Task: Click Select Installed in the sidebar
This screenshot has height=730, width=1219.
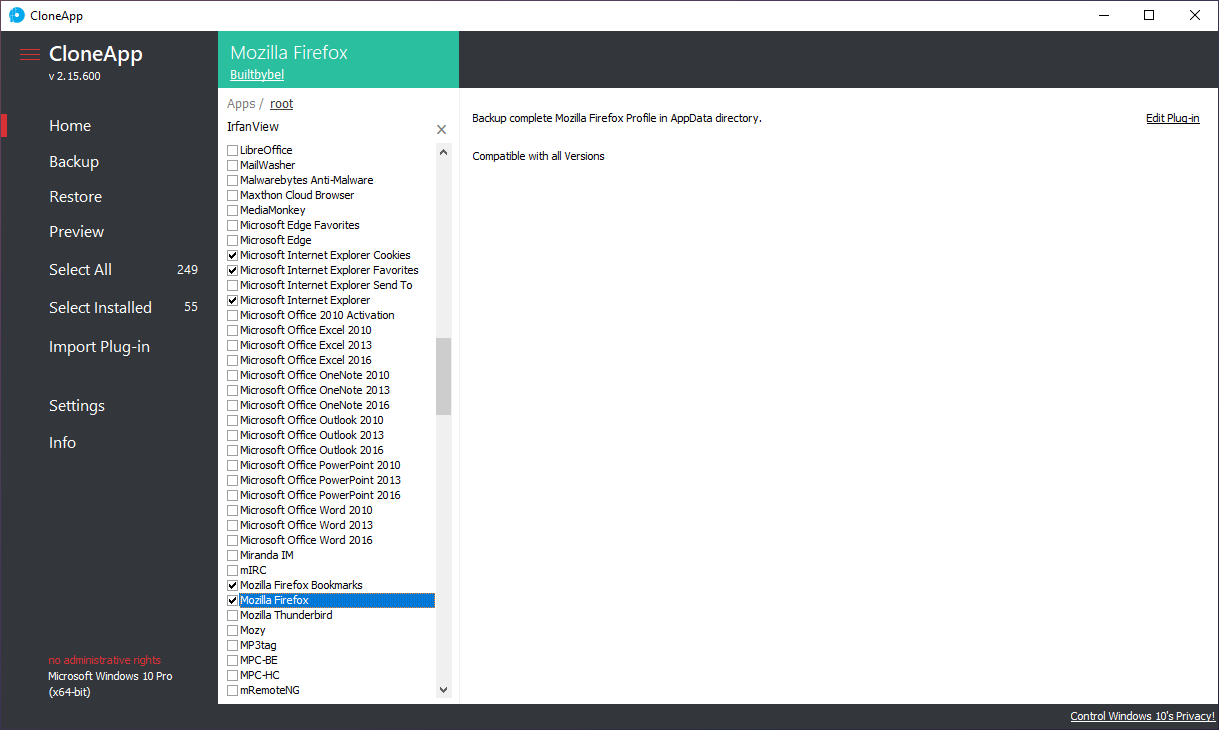Action: point(100,308)
